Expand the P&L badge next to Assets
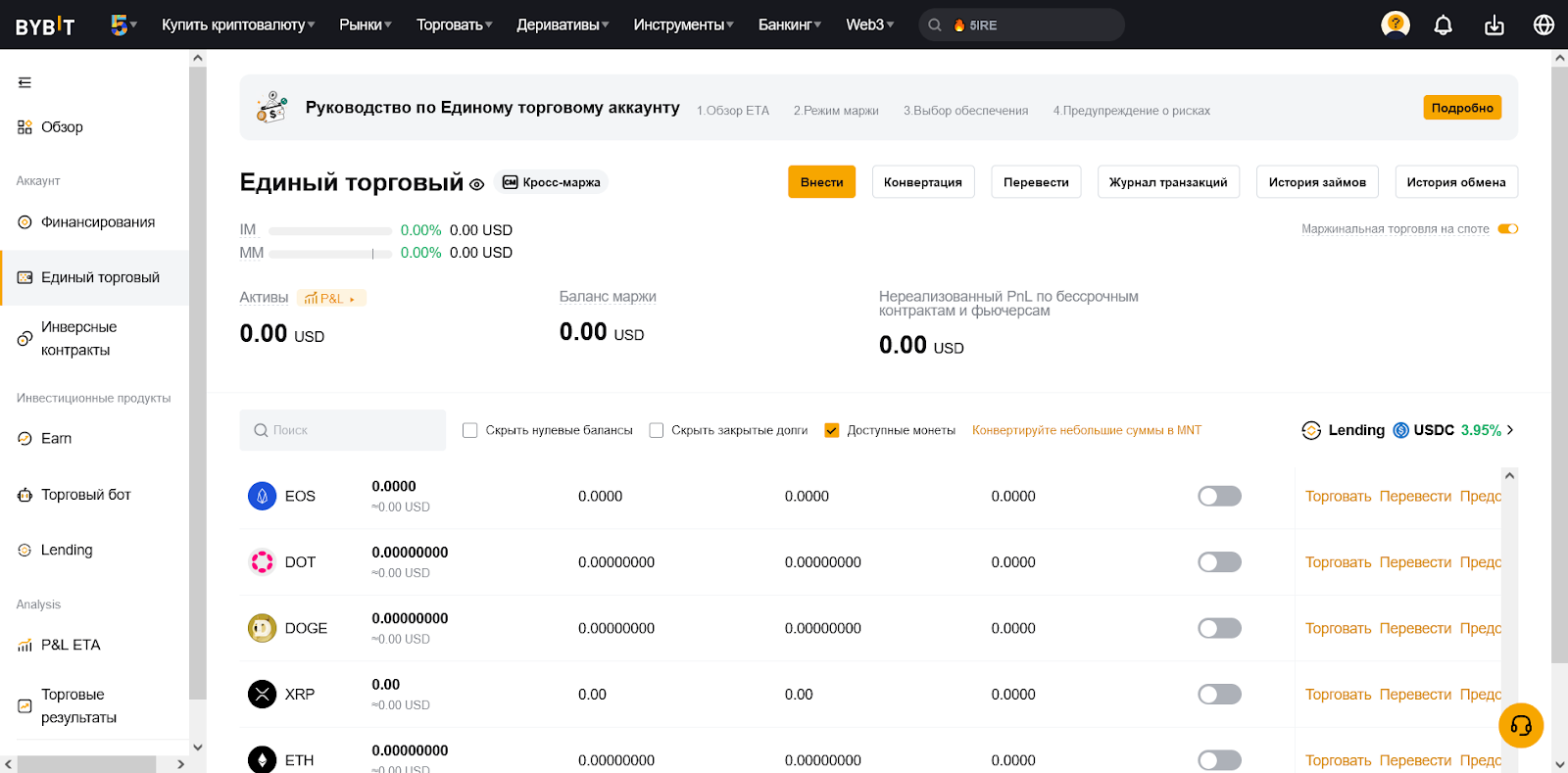This screenshot has height=773, width=1568. (331, 298)
